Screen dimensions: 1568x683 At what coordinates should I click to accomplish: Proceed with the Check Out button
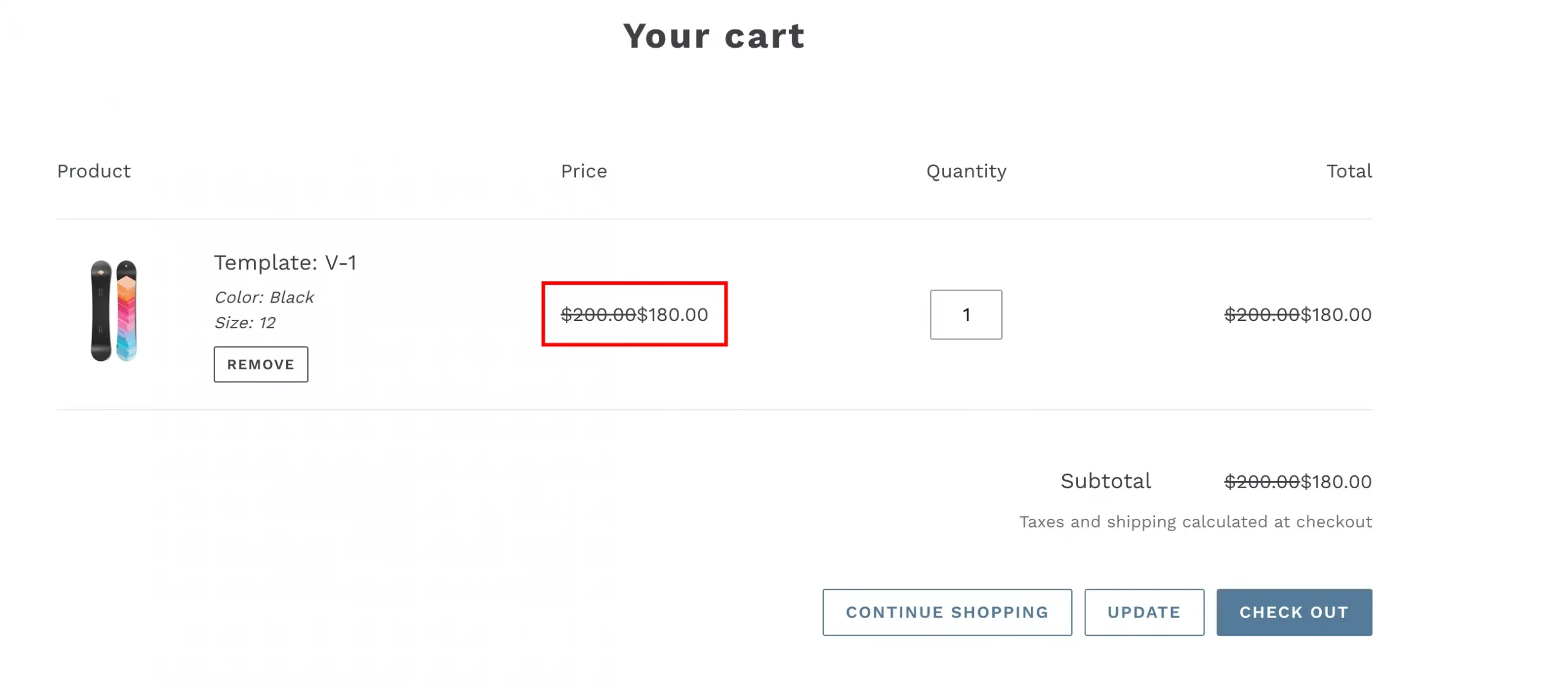1293,612
